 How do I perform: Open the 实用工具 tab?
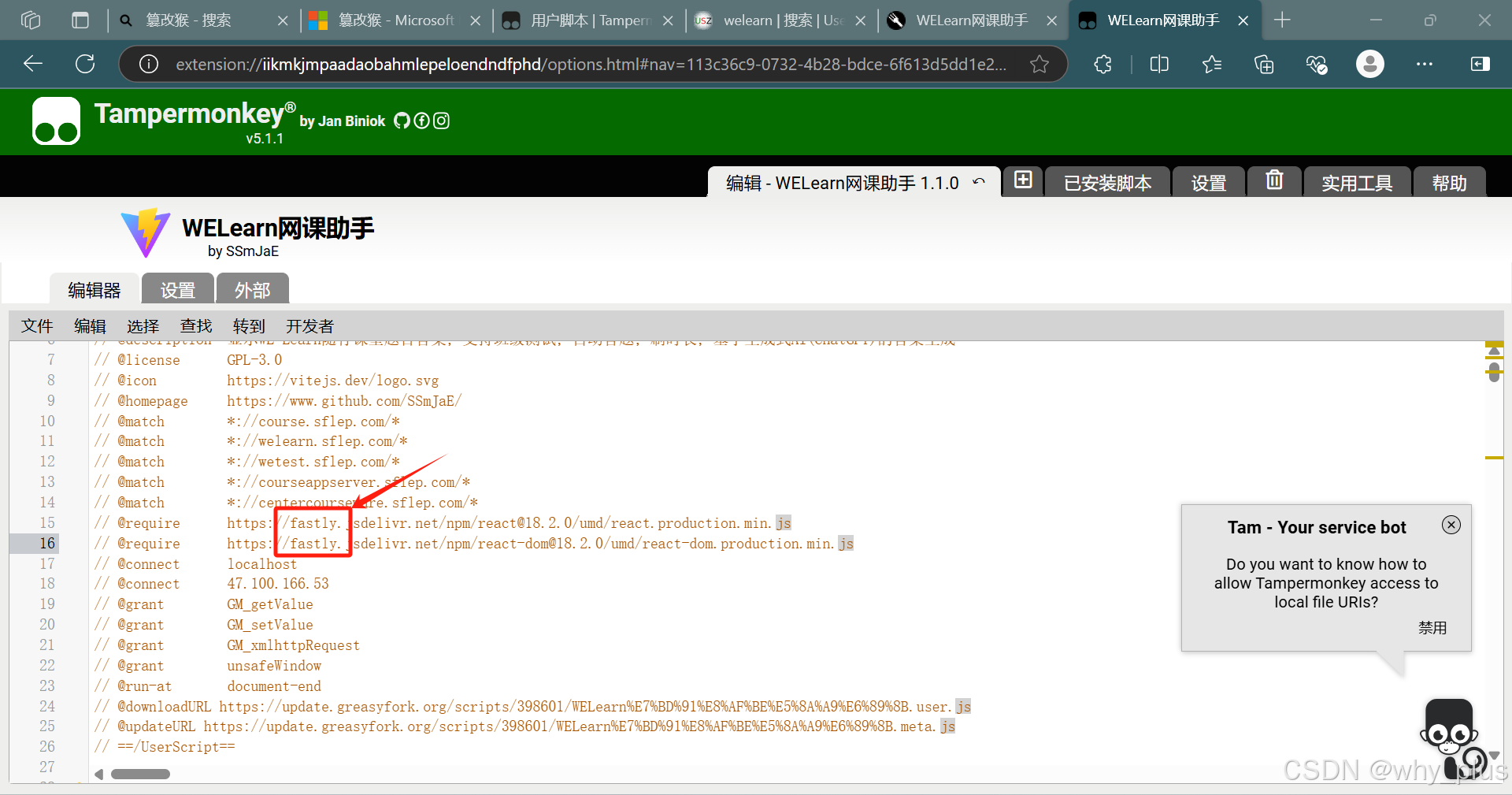click(x=1357, y=182)
